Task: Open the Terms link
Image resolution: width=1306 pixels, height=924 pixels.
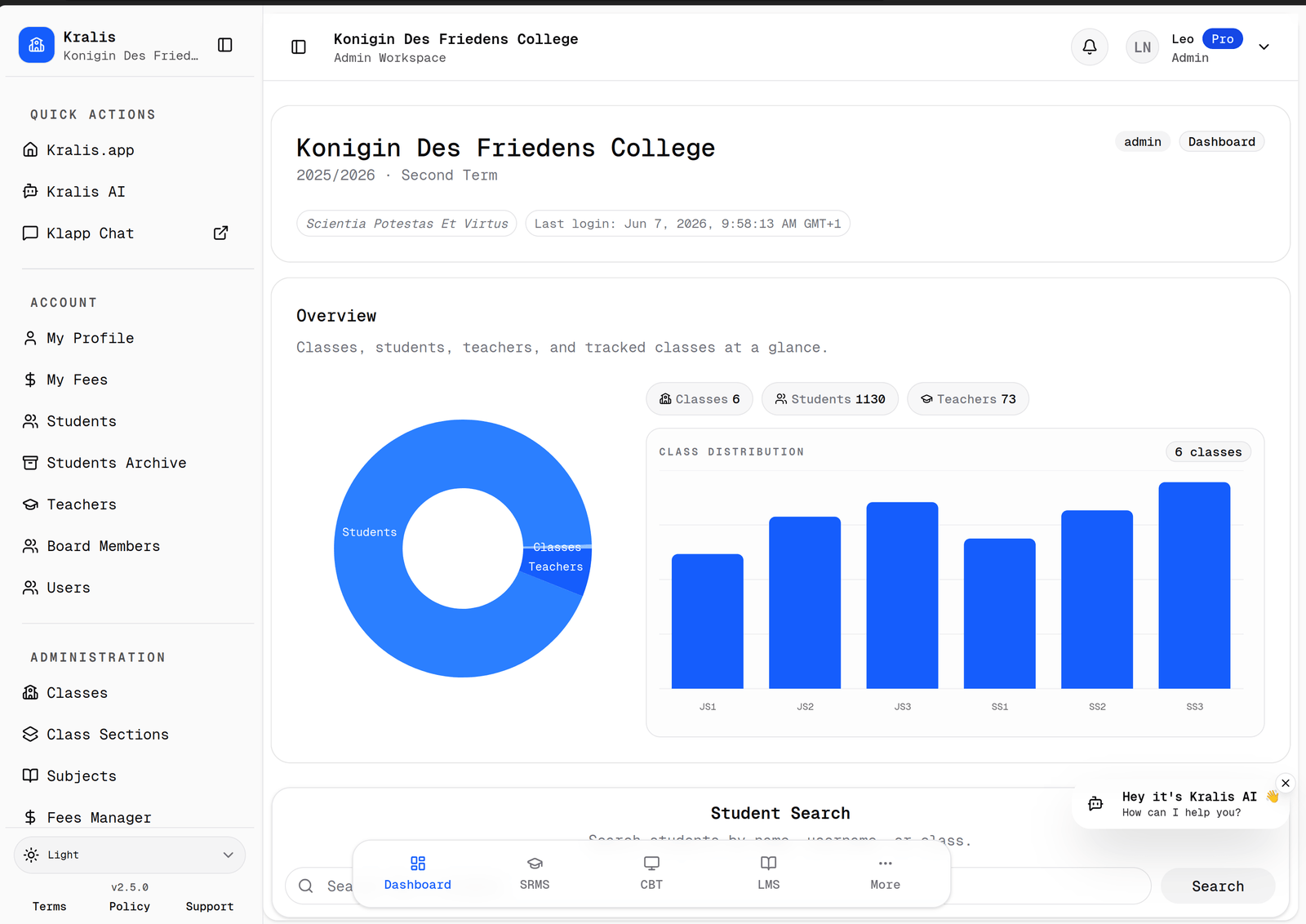Action: (49, 906)
